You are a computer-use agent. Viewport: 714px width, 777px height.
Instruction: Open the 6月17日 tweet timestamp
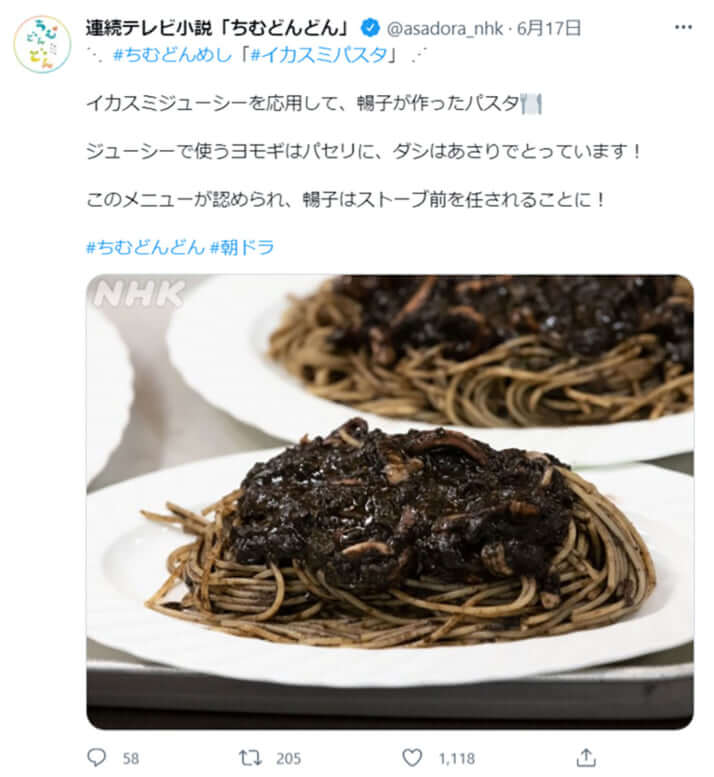[549, 28]
